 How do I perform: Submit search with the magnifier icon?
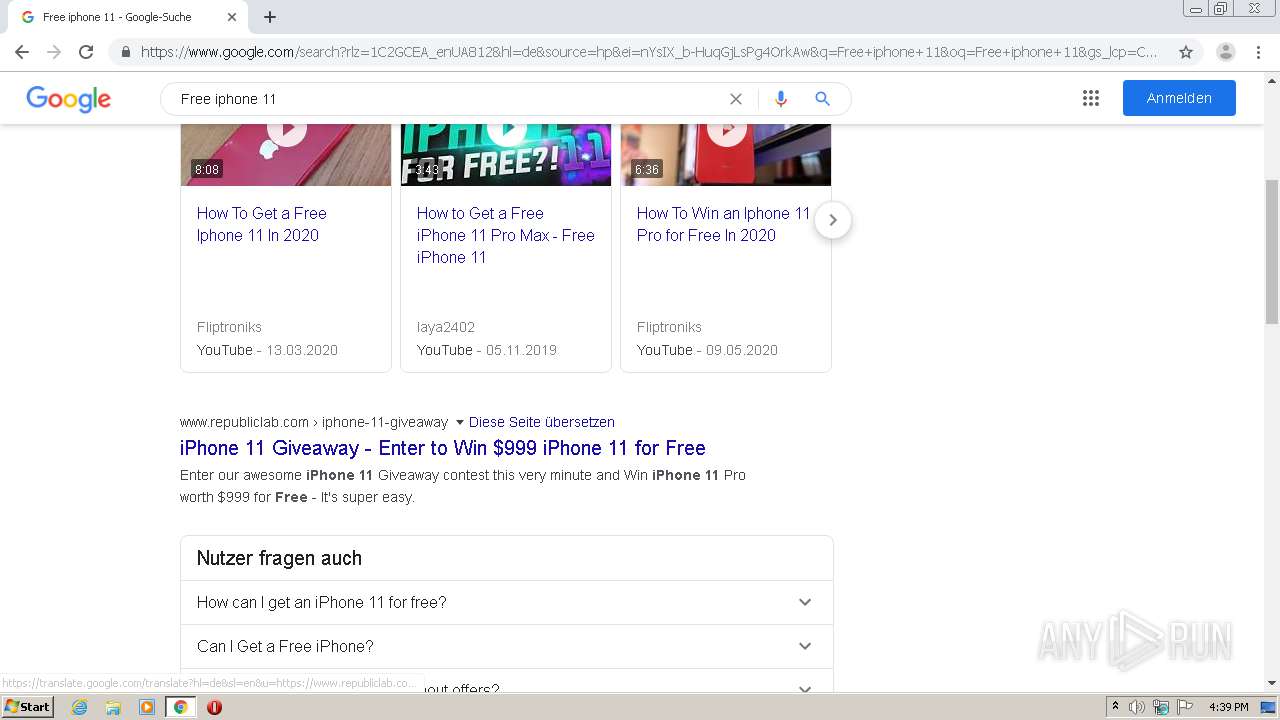[x=822, y=99]
